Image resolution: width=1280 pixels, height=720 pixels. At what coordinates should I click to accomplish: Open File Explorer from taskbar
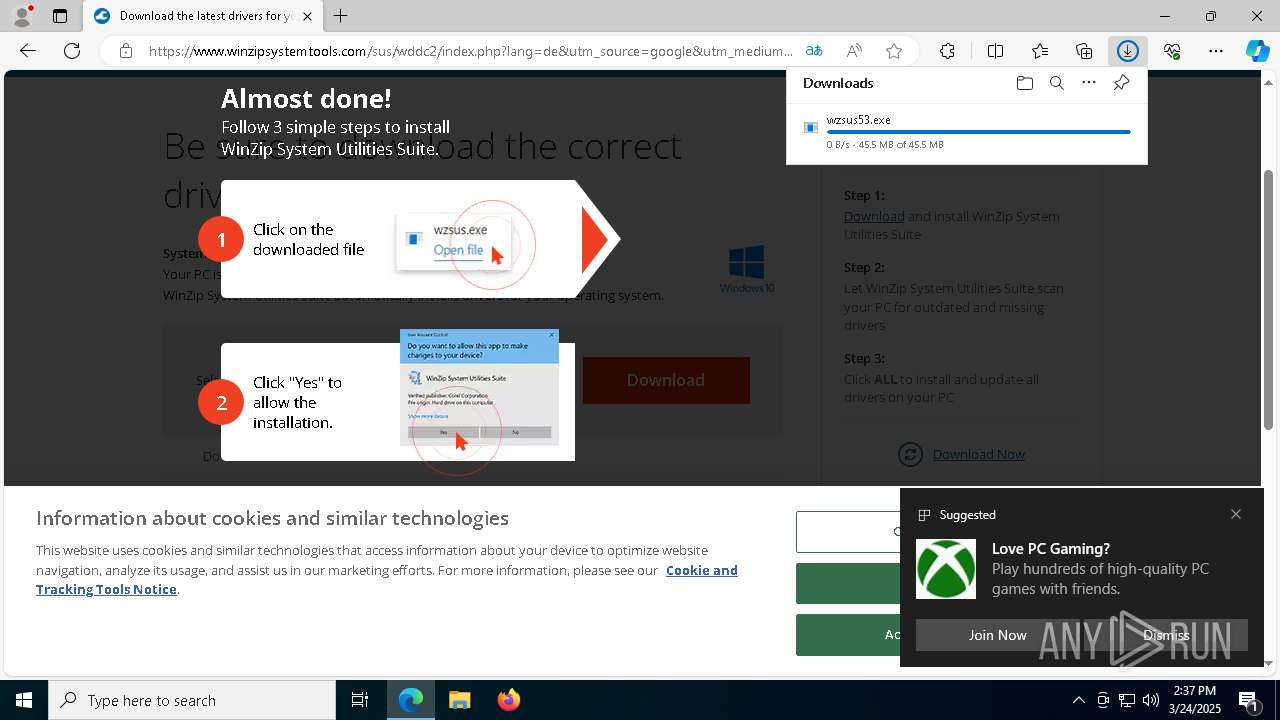coord(460,700)
